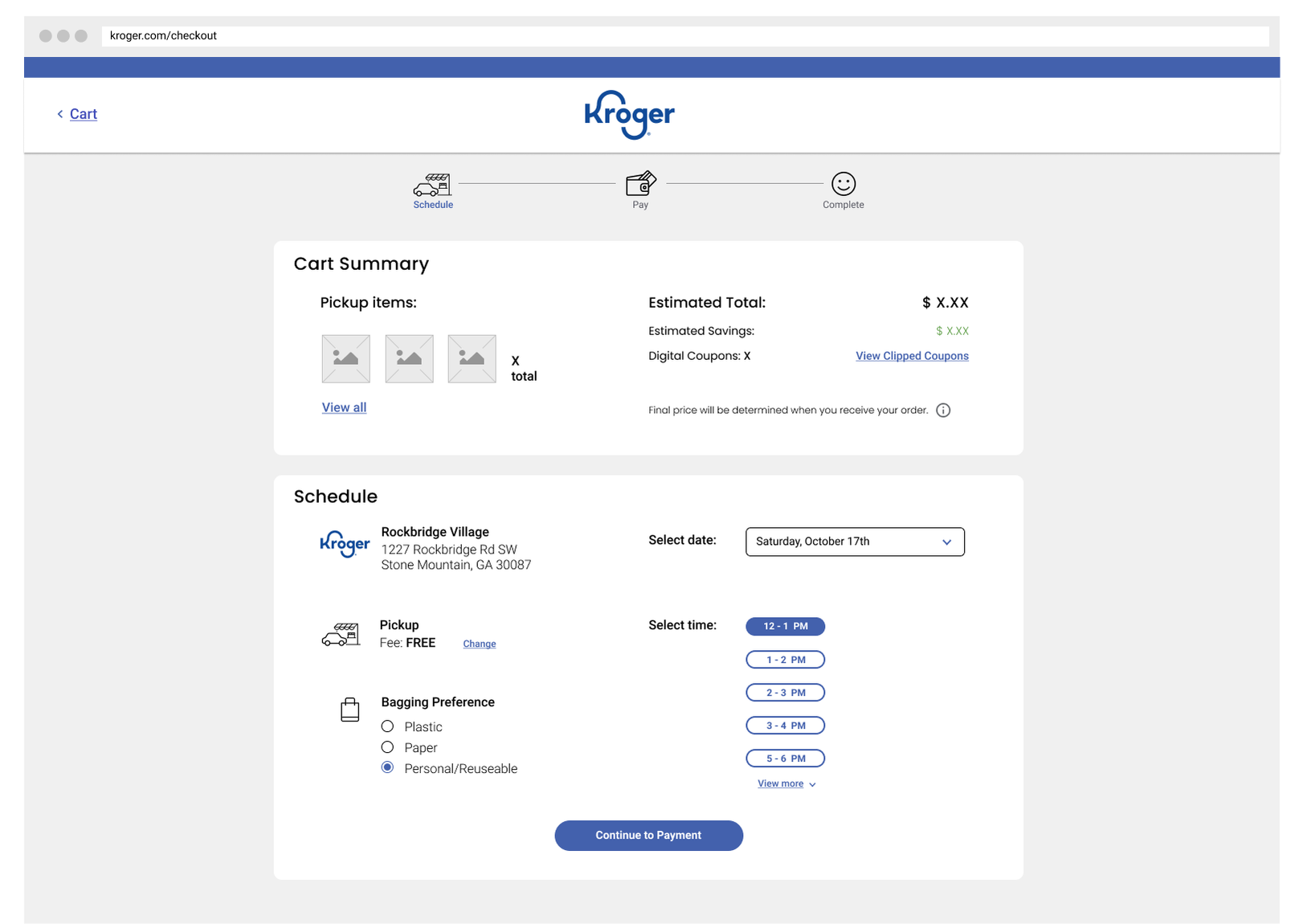Click the Kroger store logo by Rockbridge Village
The width and height of the screenshot is (1303, 924).
pyautogui.click(x=345, y=544)
